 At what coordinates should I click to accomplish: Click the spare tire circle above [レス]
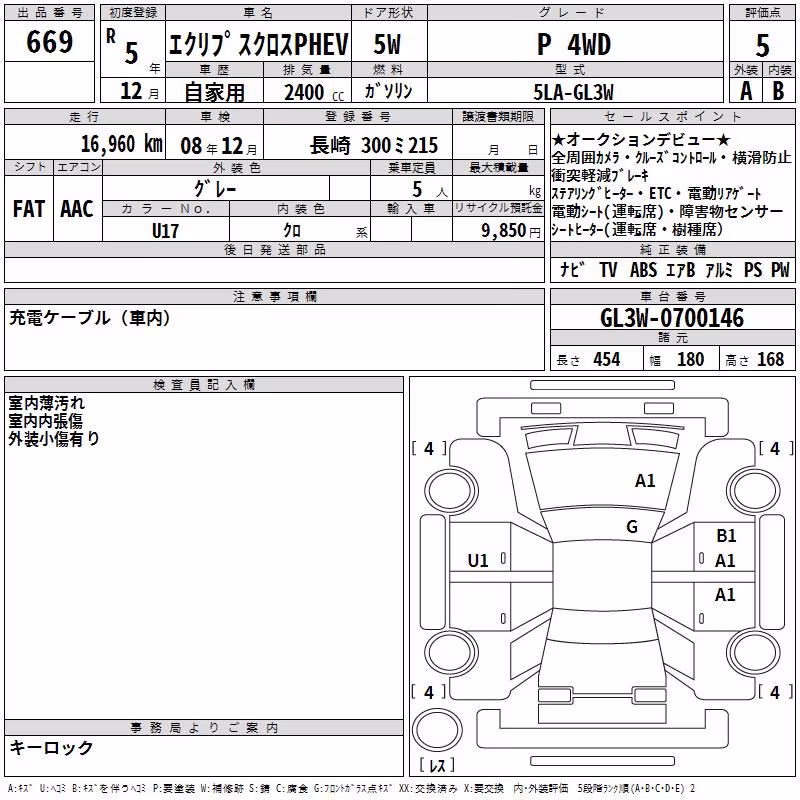coord(437,729)
